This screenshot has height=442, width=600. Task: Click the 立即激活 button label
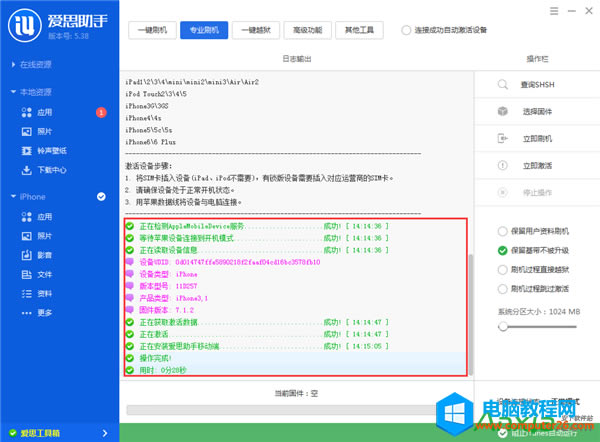click(537, 165)
